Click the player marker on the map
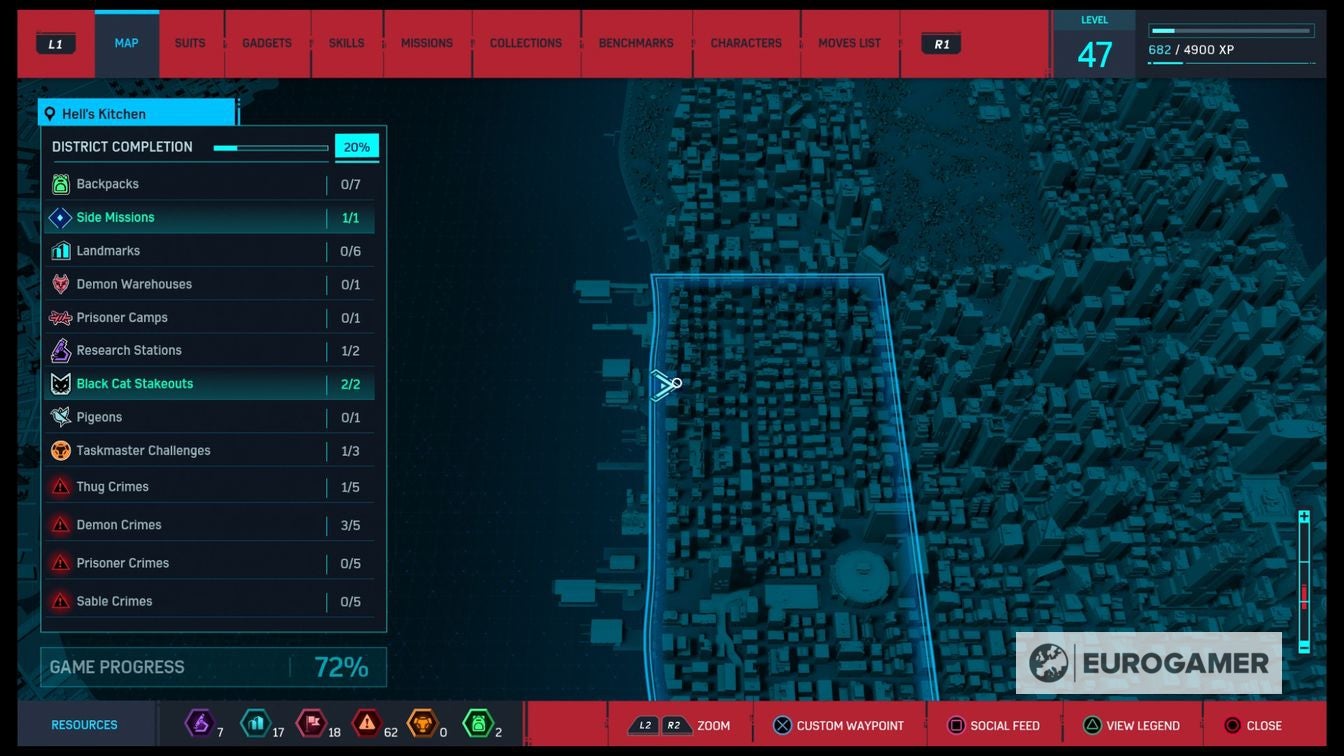 pyautogui.click(x=665, y=385)
